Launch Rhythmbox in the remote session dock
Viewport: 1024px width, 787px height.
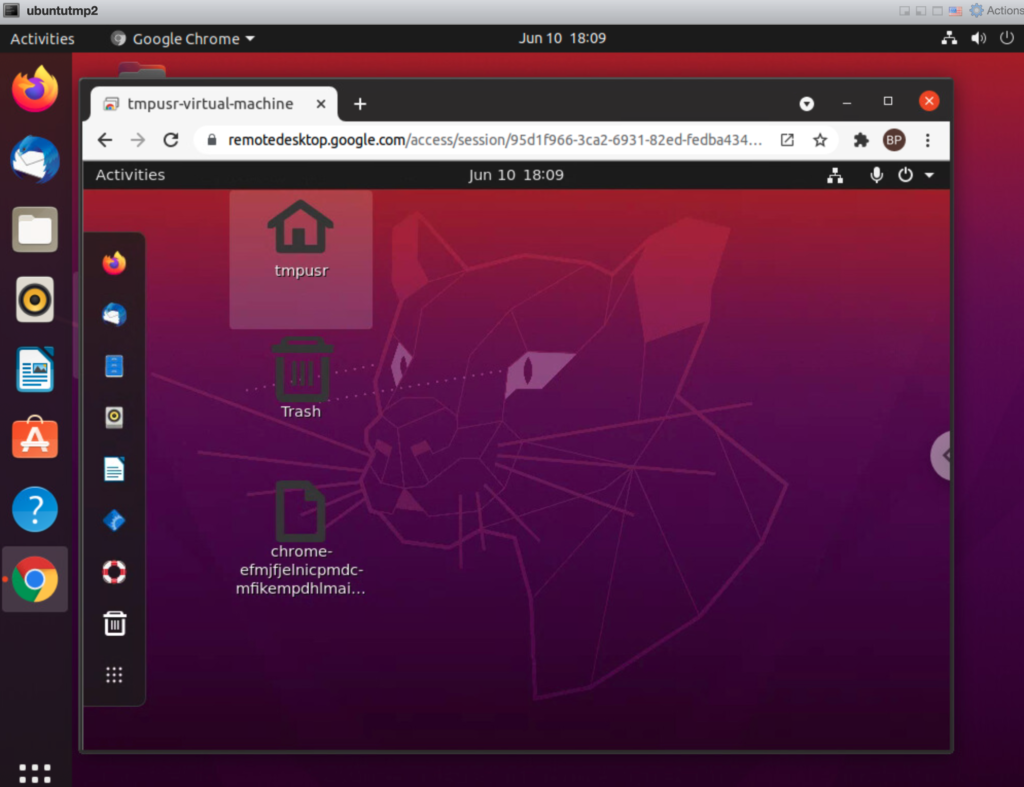point(114,417)
